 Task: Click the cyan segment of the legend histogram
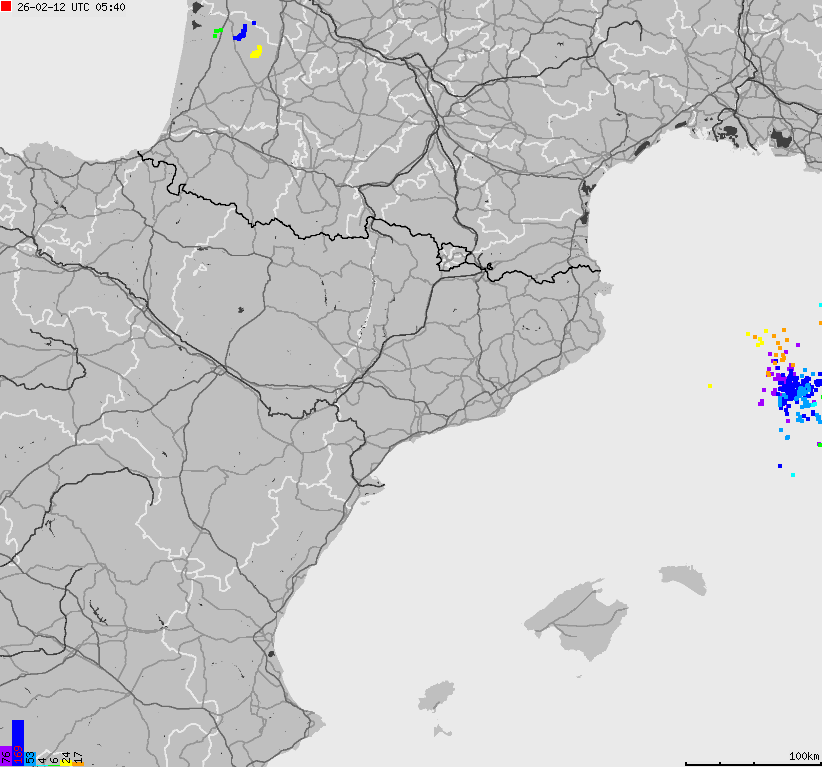point(42,765)
